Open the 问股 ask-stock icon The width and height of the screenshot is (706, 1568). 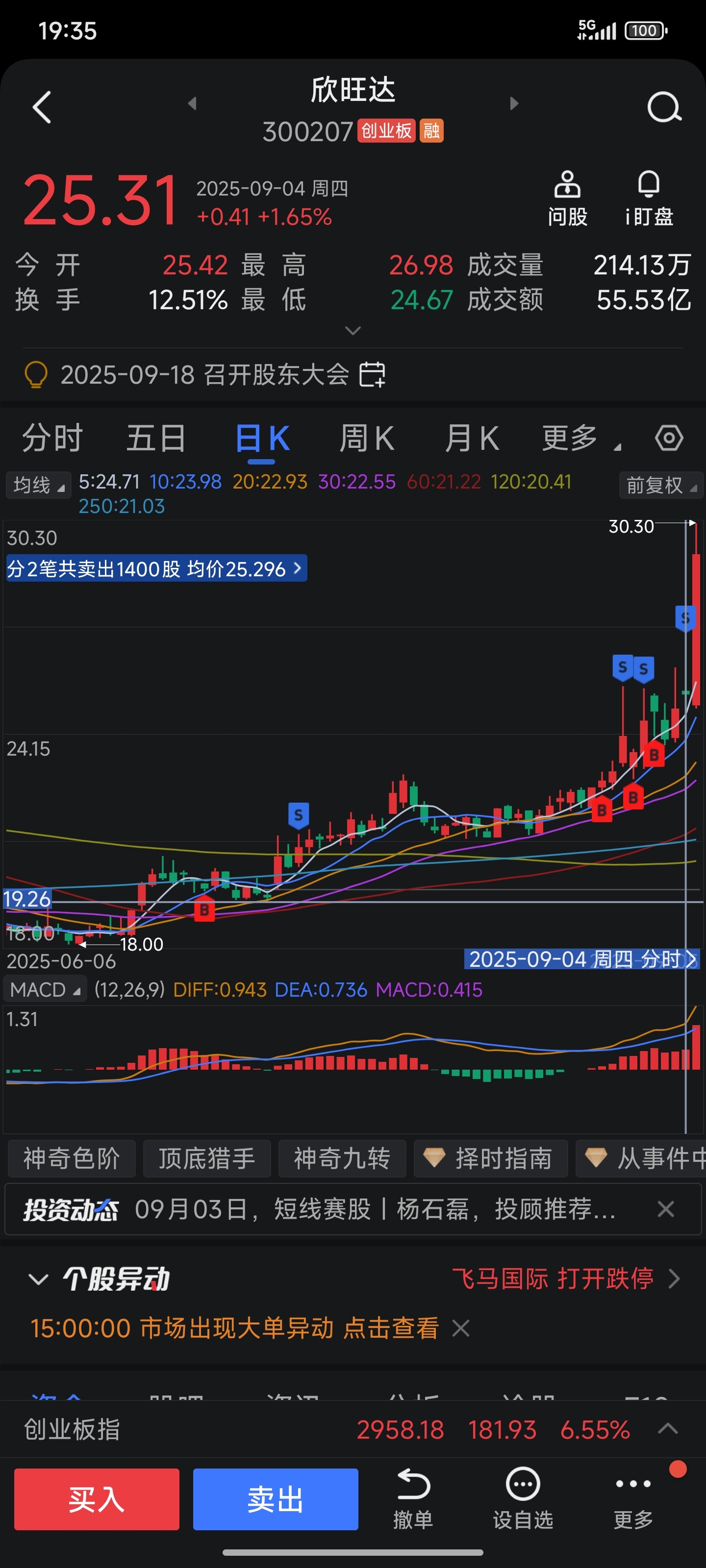tap(567, 199)
